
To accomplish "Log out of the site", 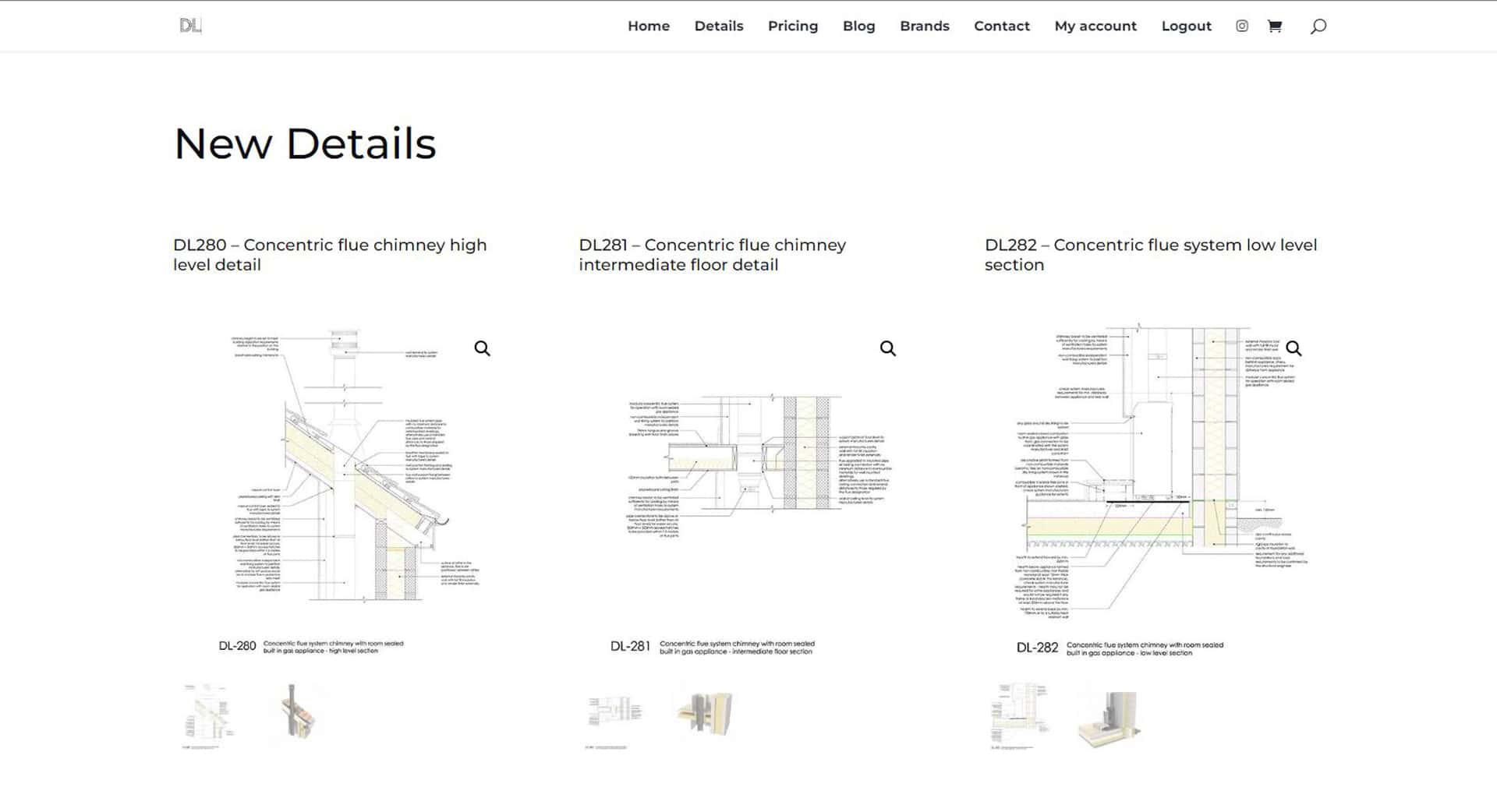I will pos(1186,26).
